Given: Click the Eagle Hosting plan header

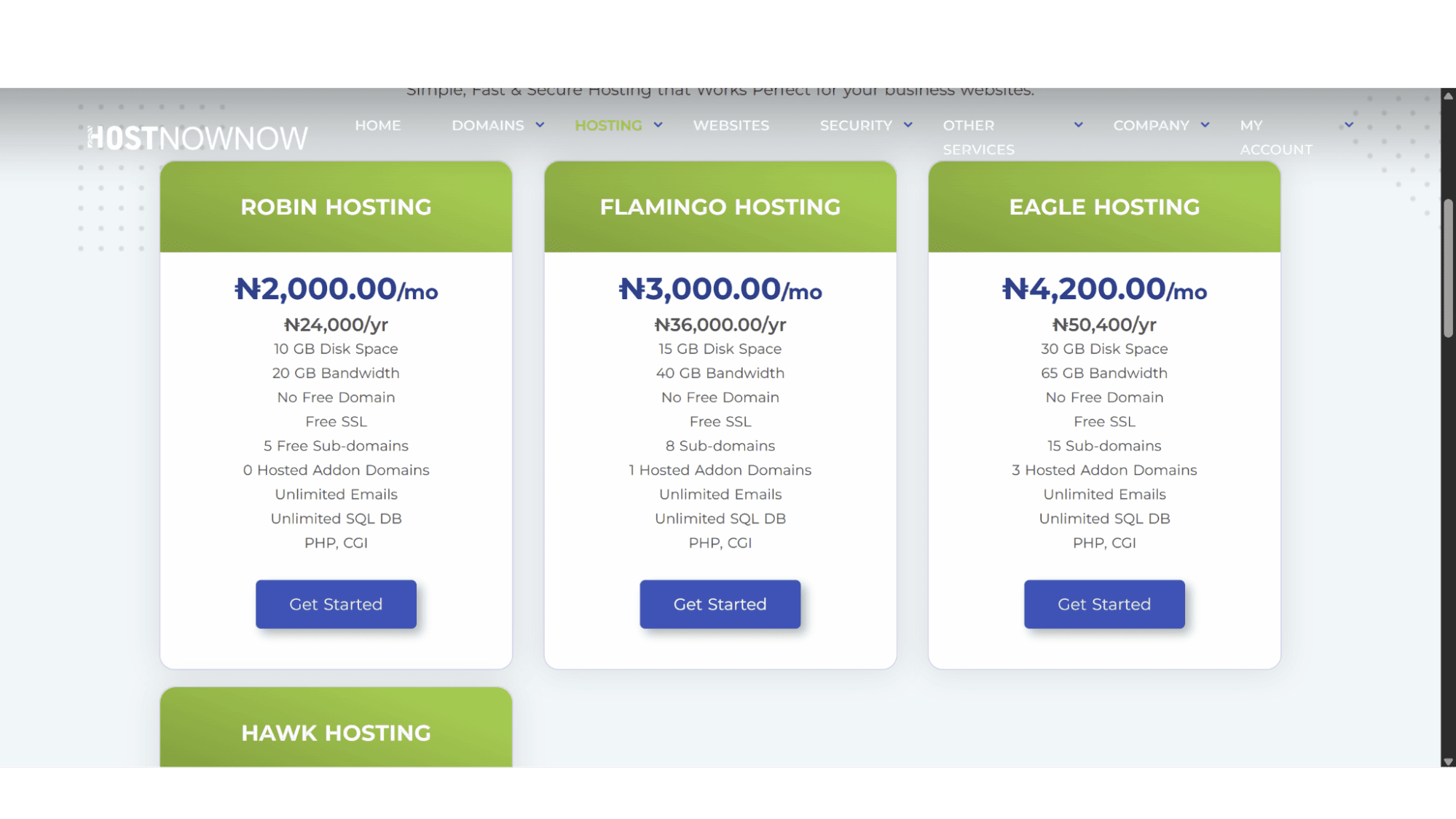Looking at the screenshot, I should [x=1104, y=207].
